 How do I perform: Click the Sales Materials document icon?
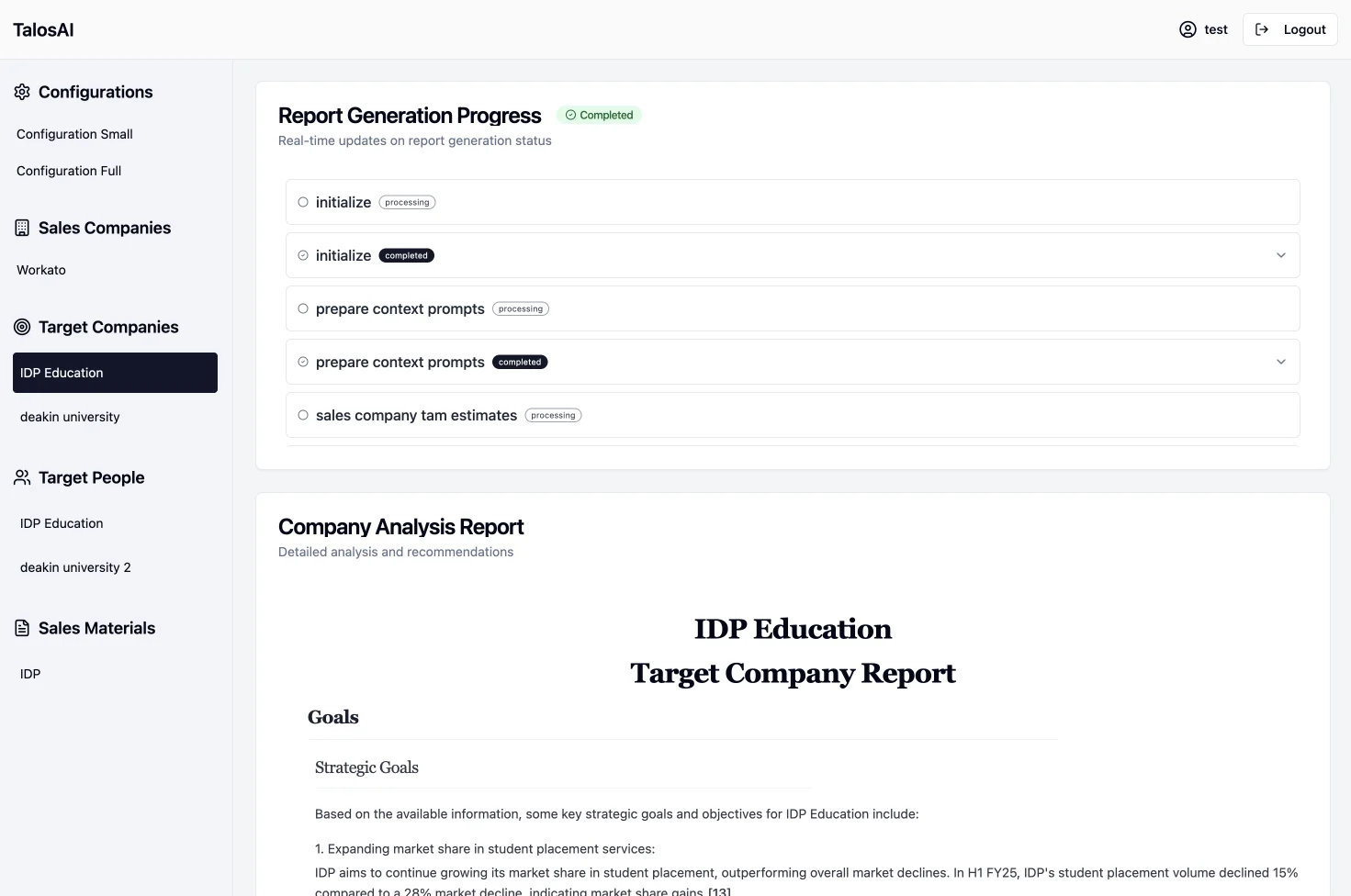click(22, 628)
